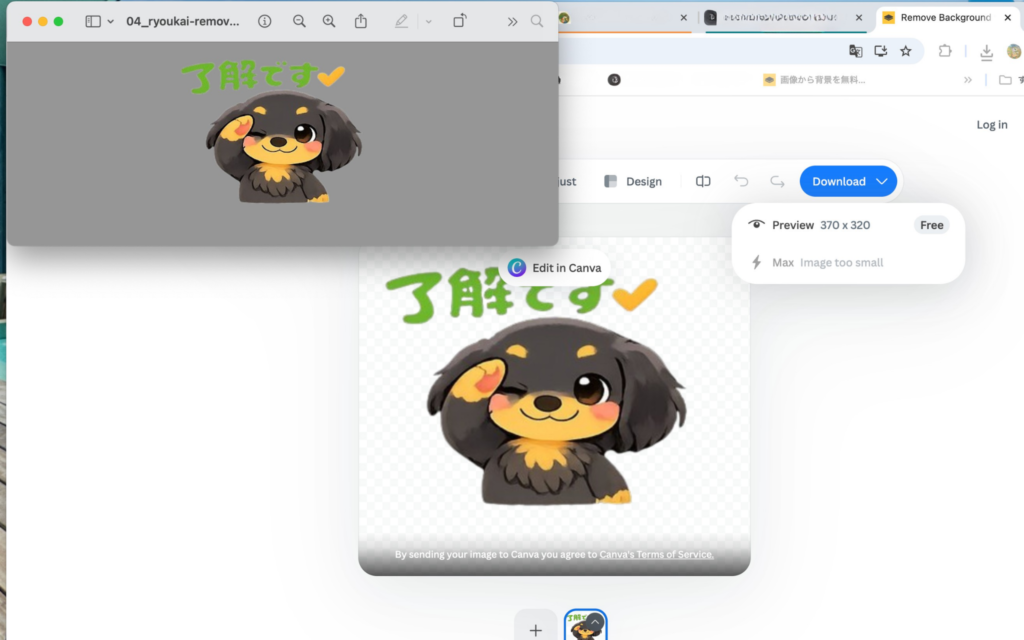Close the Remove Background browser tab
The width and height of the screenshot is (1024, 640).
coord(1008,18)
